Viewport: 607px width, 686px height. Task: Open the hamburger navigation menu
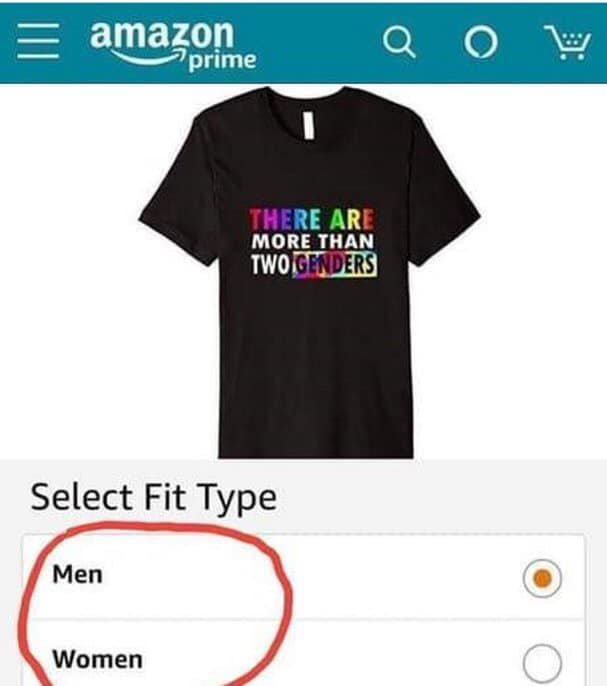[x=38, y=41]
